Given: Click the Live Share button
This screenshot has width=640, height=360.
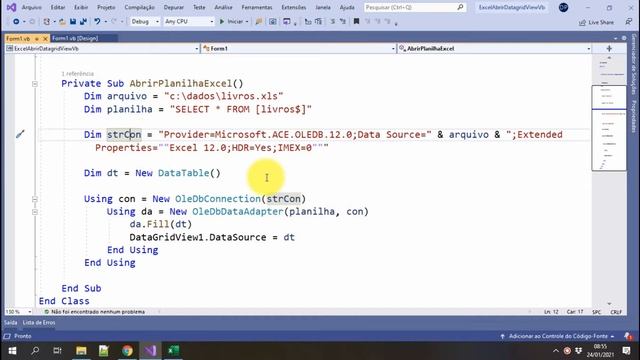Looking at the screenshot, I should click(596, 22).
